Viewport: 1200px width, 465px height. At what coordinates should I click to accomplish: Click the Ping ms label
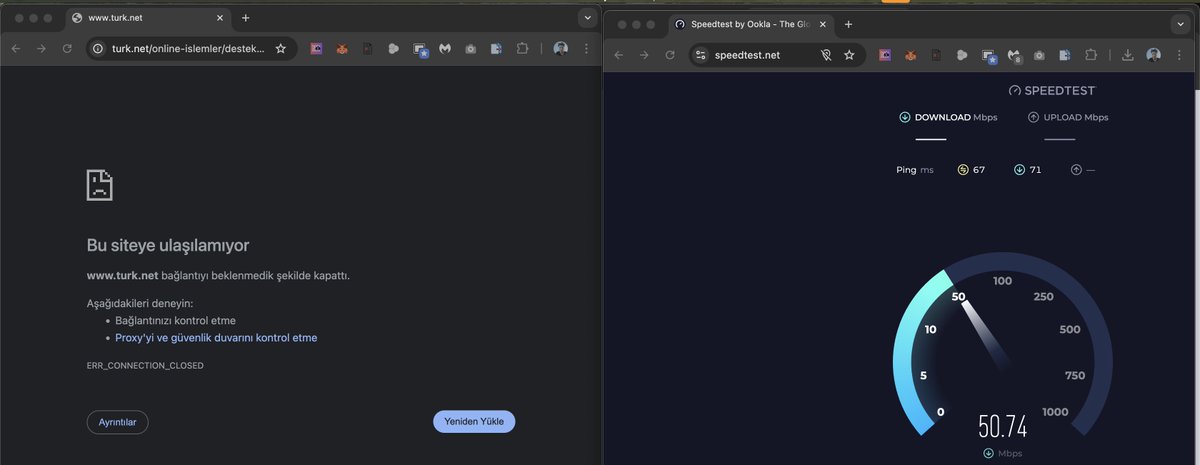point(915,170)
